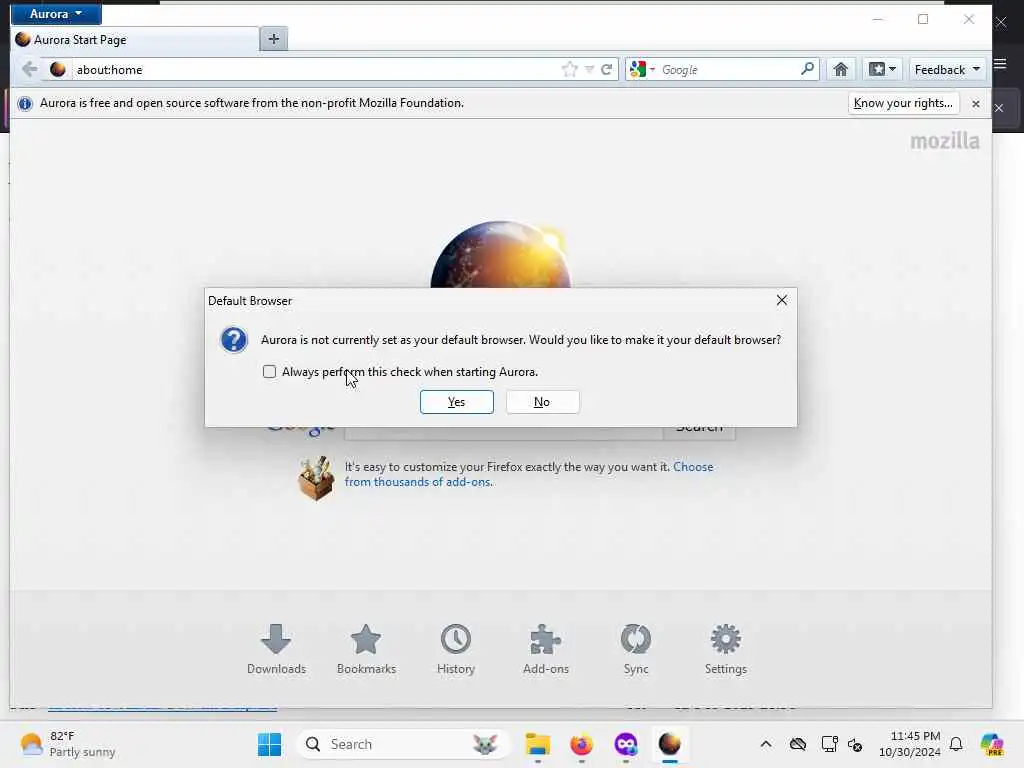The height and width of the screenshot is (768, 1024).
Task: Open Settings from the start page
Action: click(x=726, y=649)
